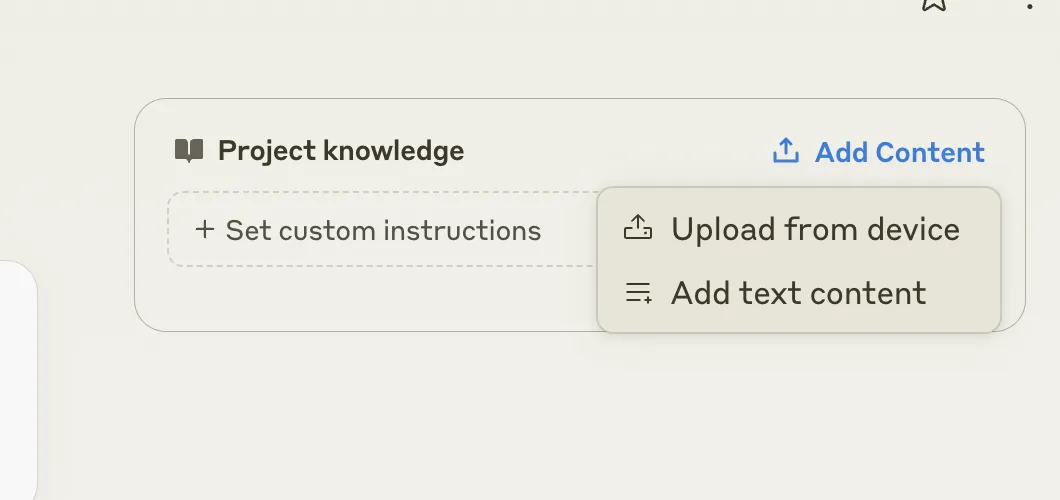The width and height of the screenshot is (1060, 500).
Task: Click the book icon next to Project knowledge
Action: tap(189, 151)
